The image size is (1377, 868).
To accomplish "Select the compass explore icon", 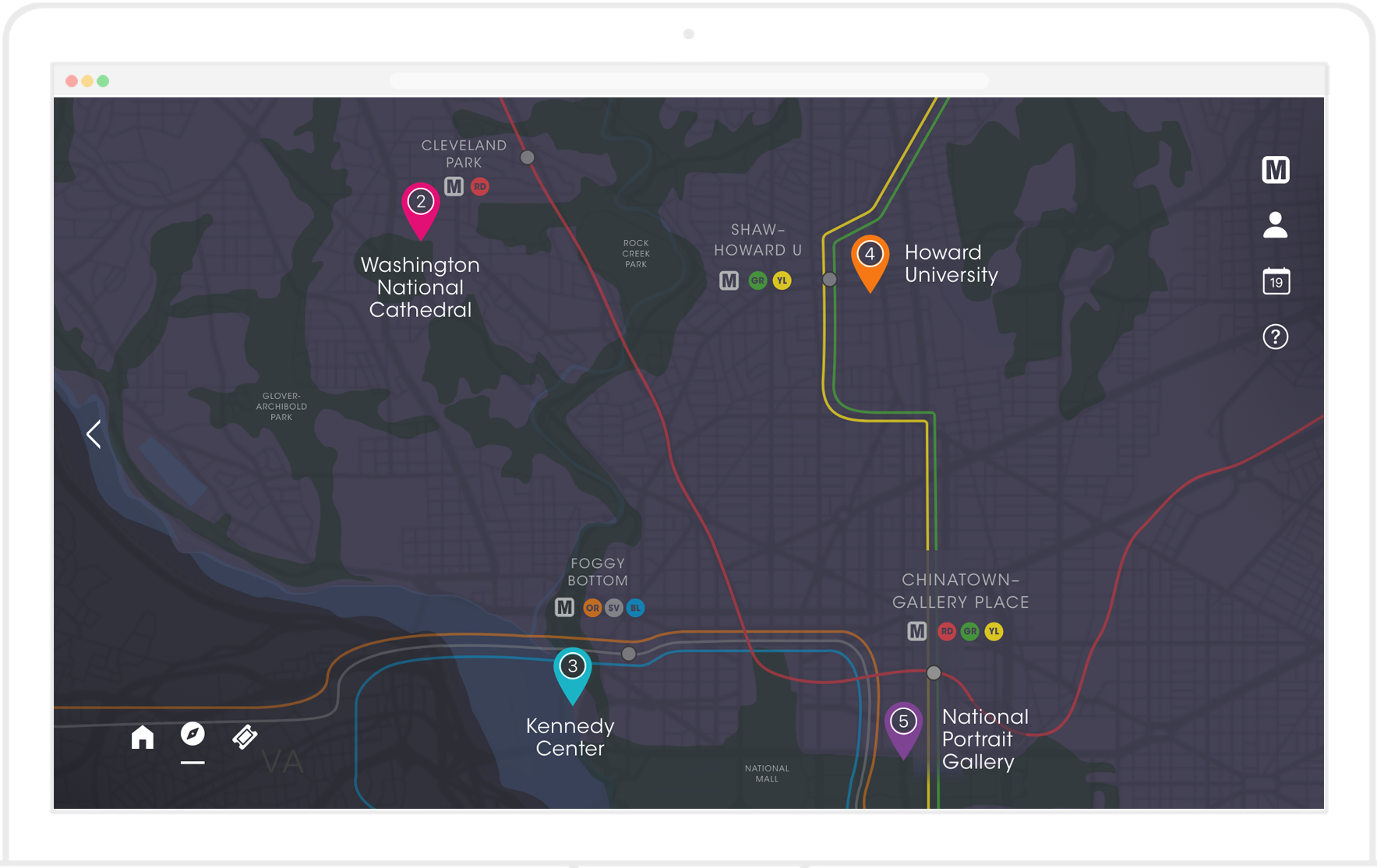I will (192, 734).
